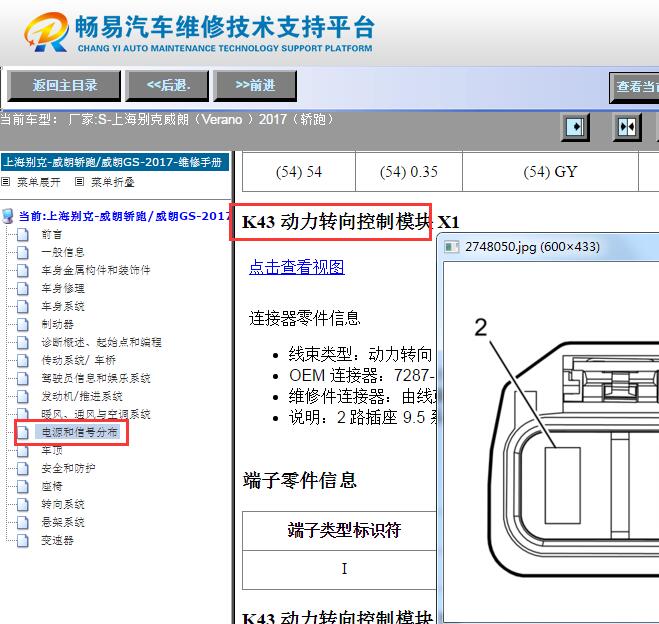Click the 端子零件信息 heading
The width and height of the screenshot is (659, 624).
point(300,480)
